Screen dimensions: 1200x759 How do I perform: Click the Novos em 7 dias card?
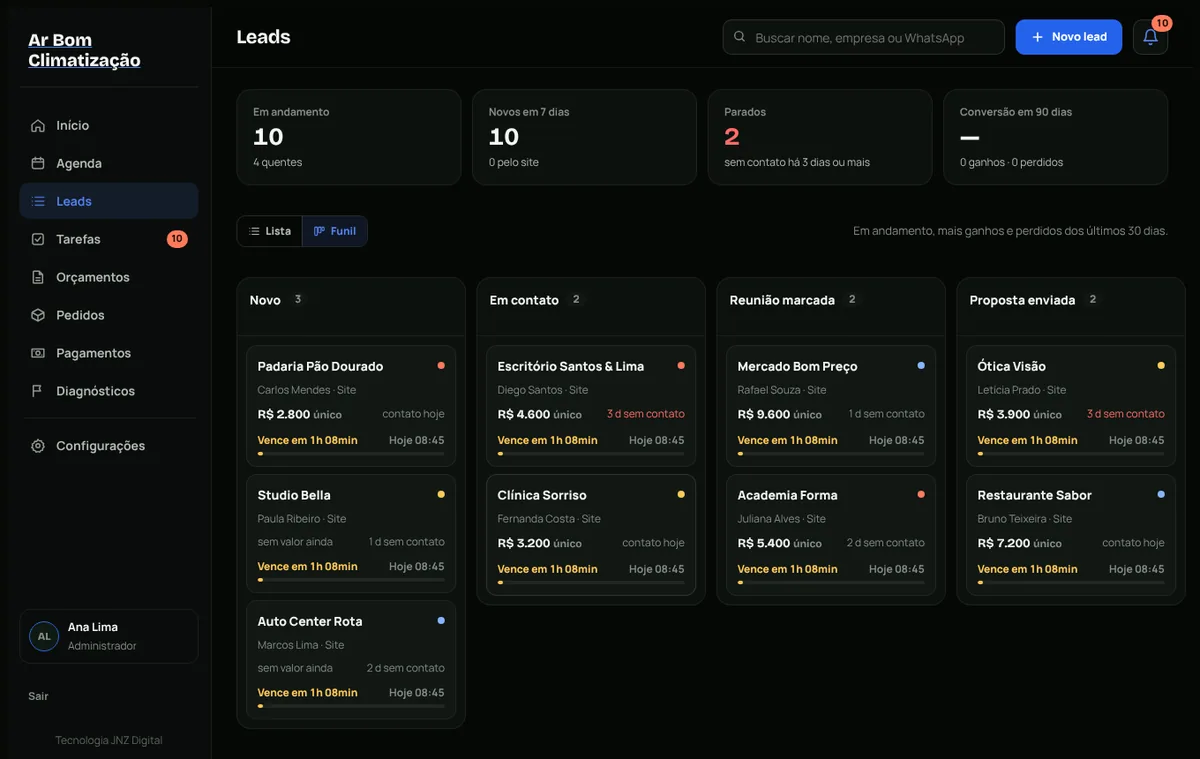[x=584, y=137]
